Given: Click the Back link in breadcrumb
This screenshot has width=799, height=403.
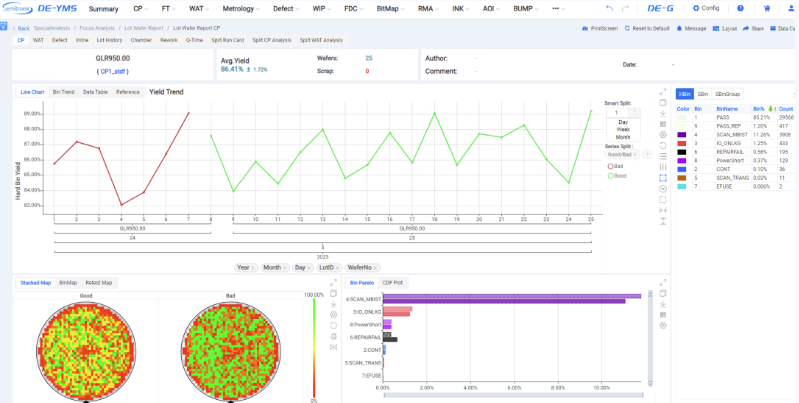Looking at the screenshot, I should [x=22, y=29].
